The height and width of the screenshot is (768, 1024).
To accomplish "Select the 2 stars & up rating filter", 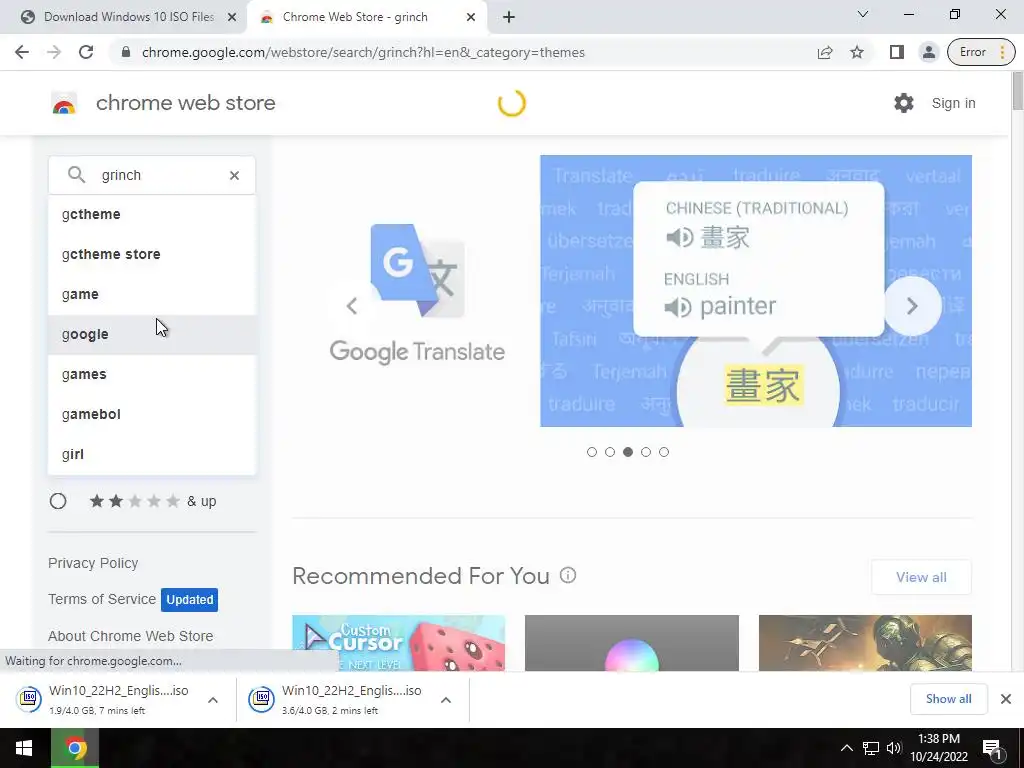I will tap(58, 501).
